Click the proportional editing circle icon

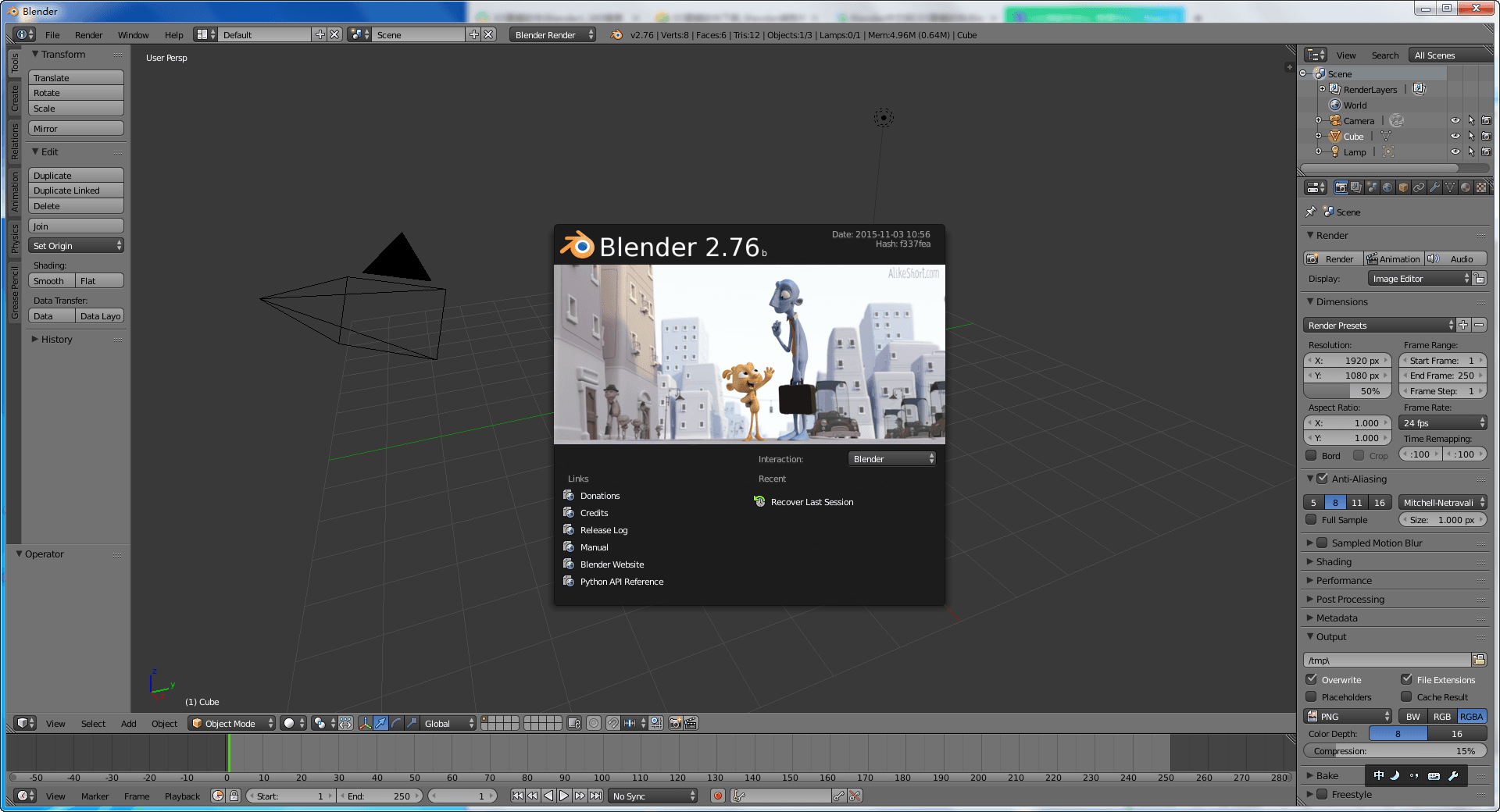[594, 723]
